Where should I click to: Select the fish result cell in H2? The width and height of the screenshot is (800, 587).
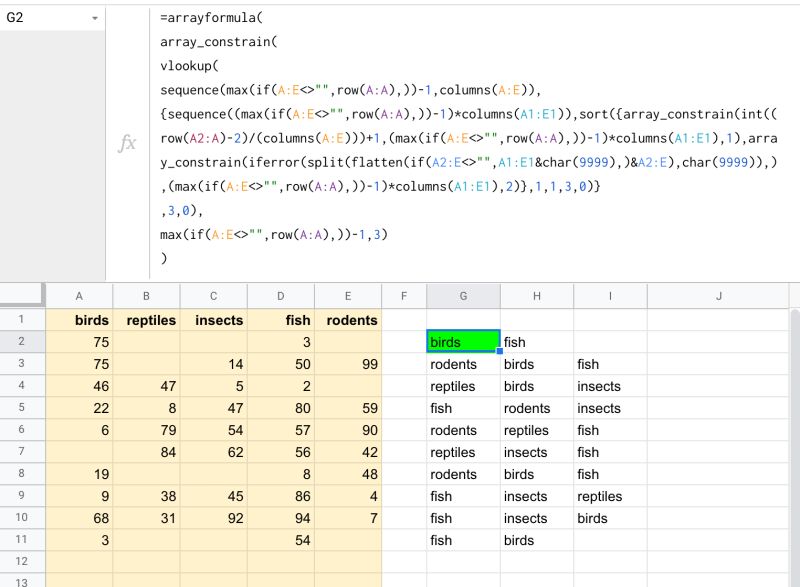click(x=537, y=342)
